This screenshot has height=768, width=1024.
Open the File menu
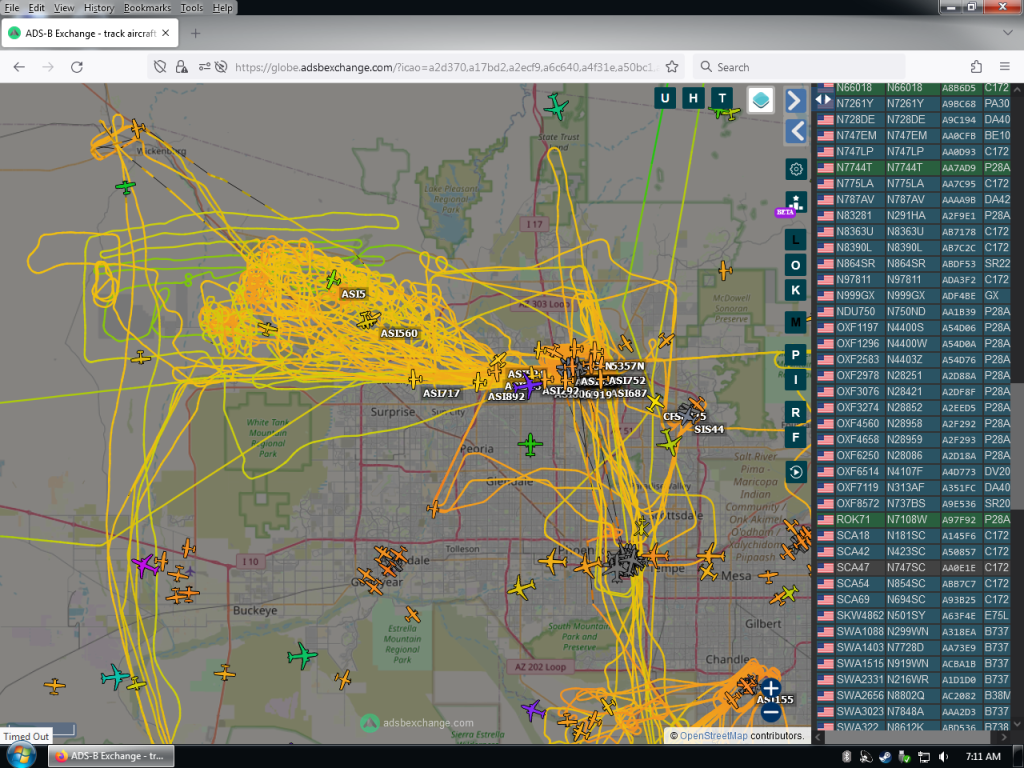click(x=12, y=8)
